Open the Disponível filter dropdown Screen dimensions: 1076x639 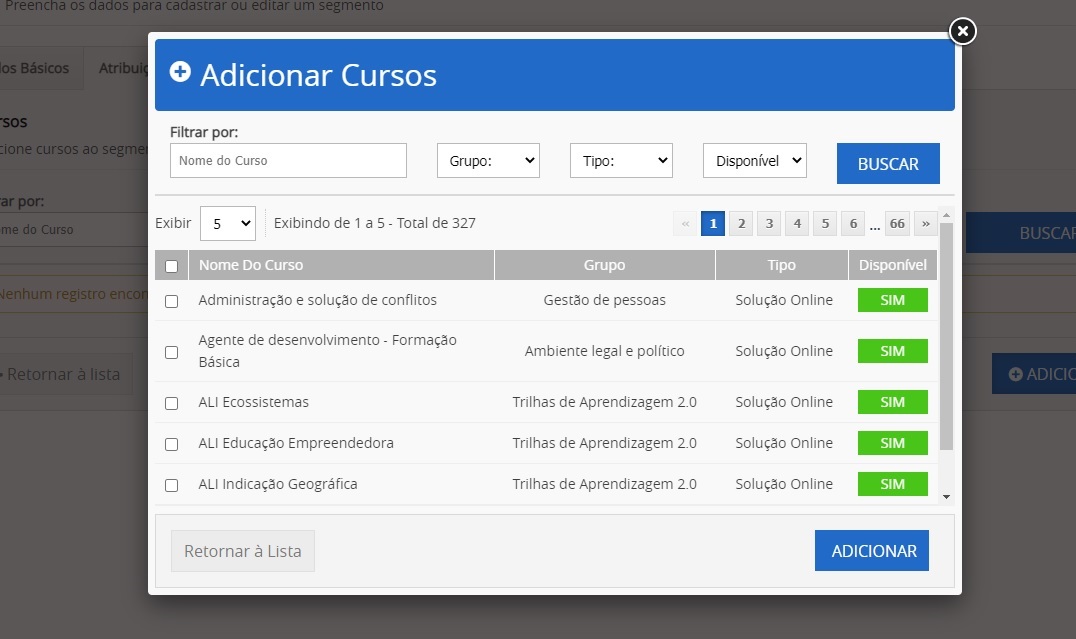(754, 161)
